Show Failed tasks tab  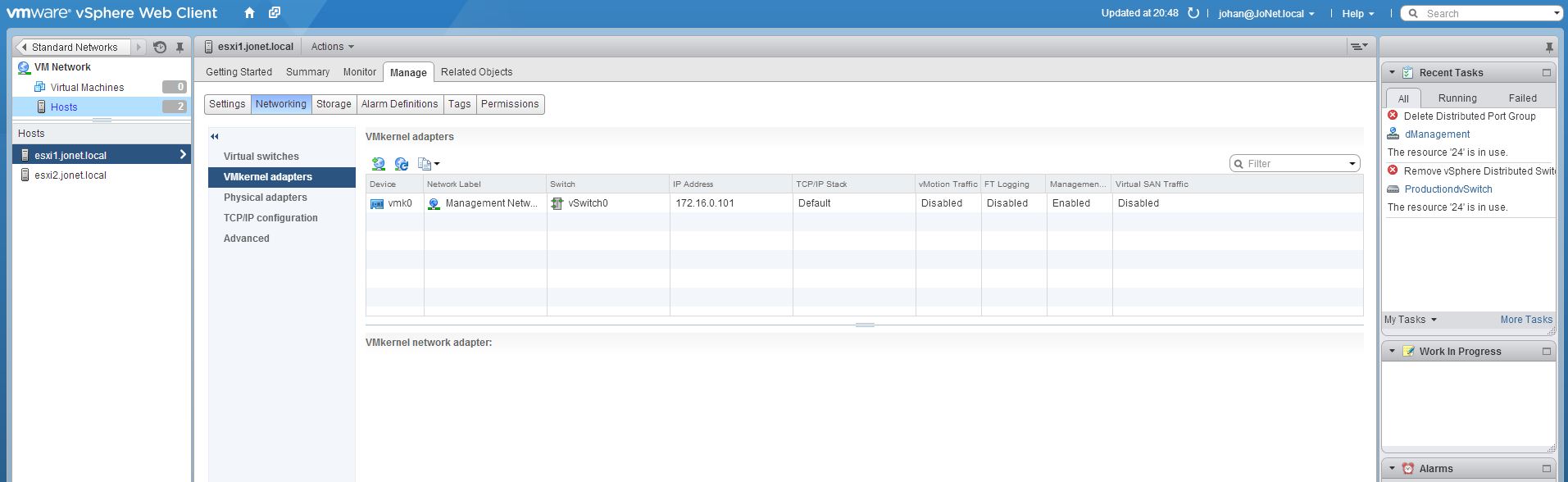pos(1523,98)
